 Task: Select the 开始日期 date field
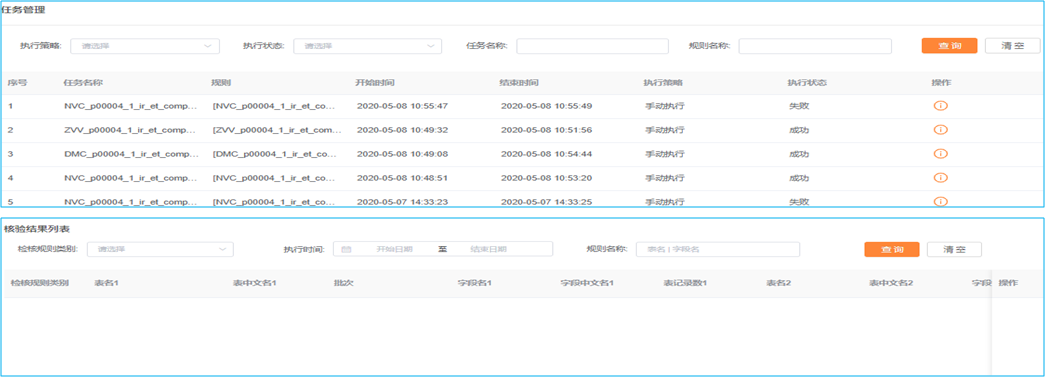click(x=395, y=249)
